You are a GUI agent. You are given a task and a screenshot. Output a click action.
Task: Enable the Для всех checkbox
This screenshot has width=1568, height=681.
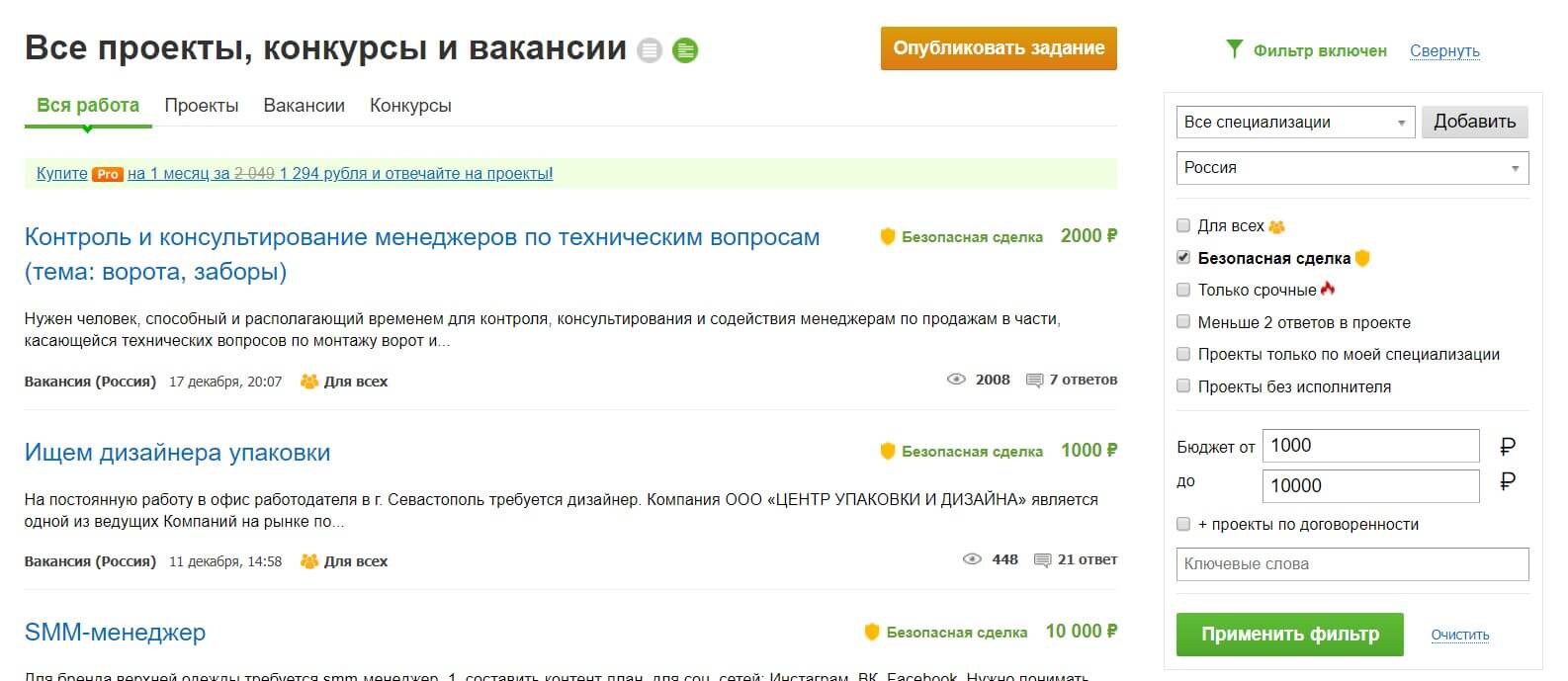1183,225
